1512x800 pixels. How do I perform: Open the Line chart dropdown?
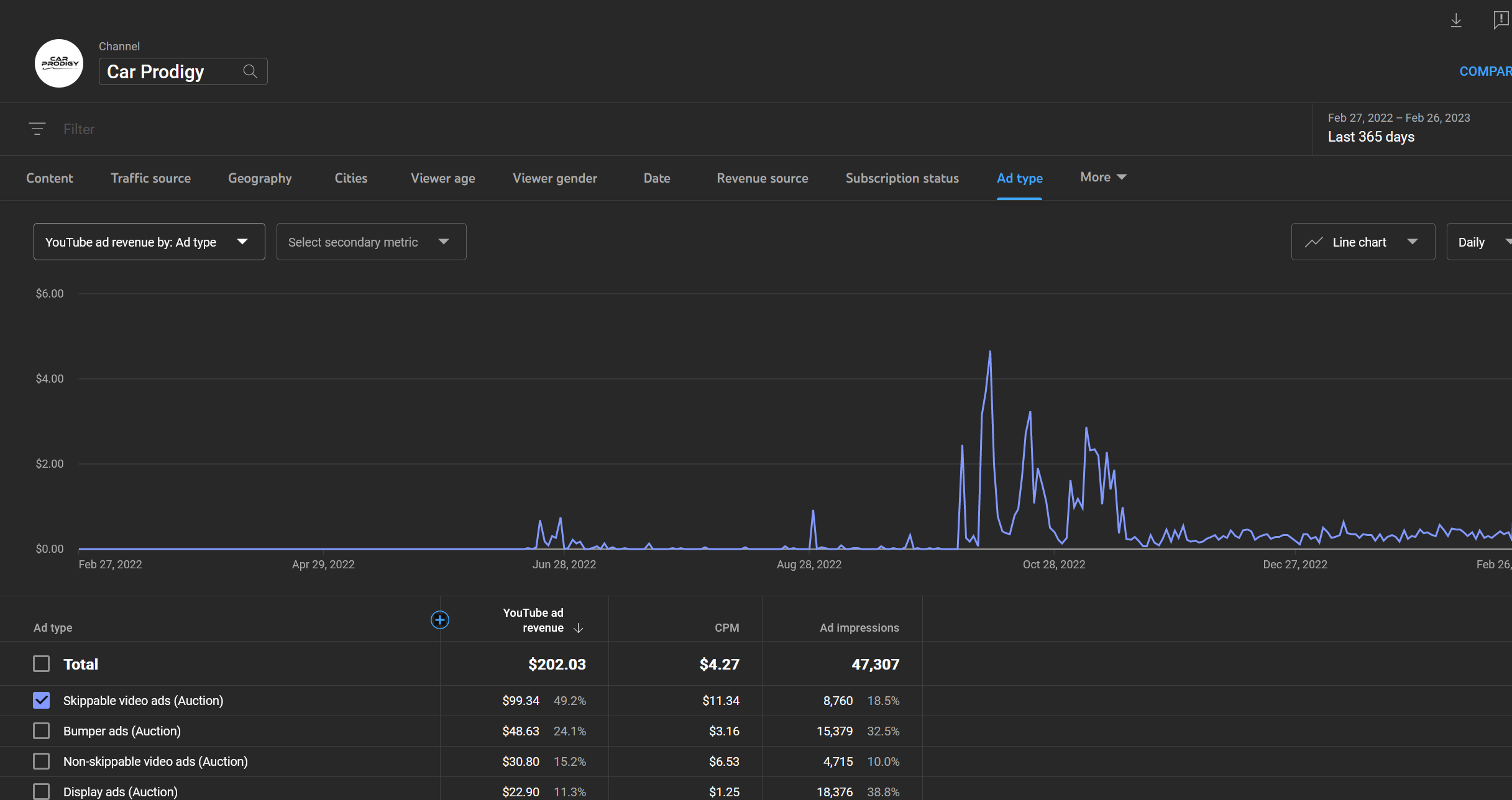1363,242
